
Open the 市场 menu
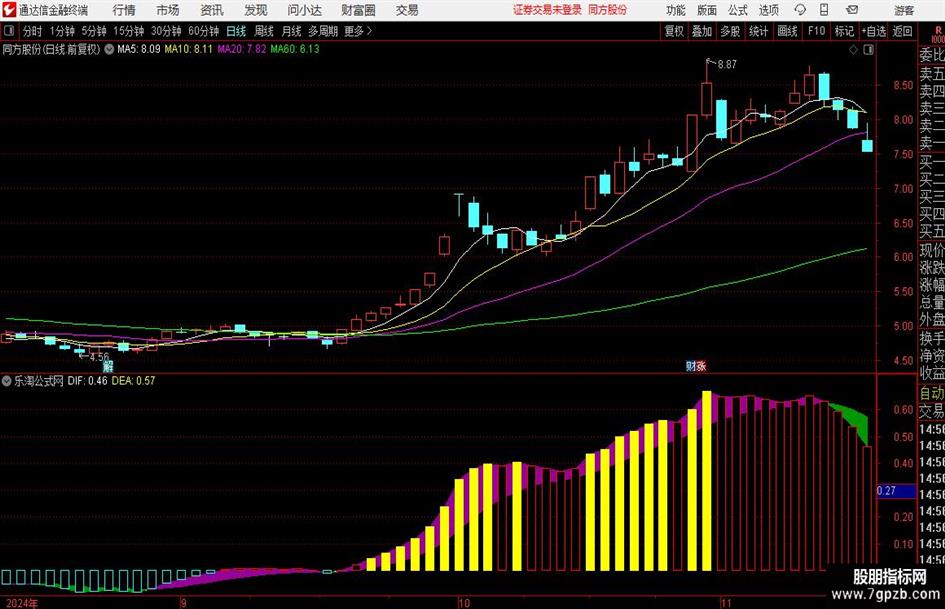[168, 10]
